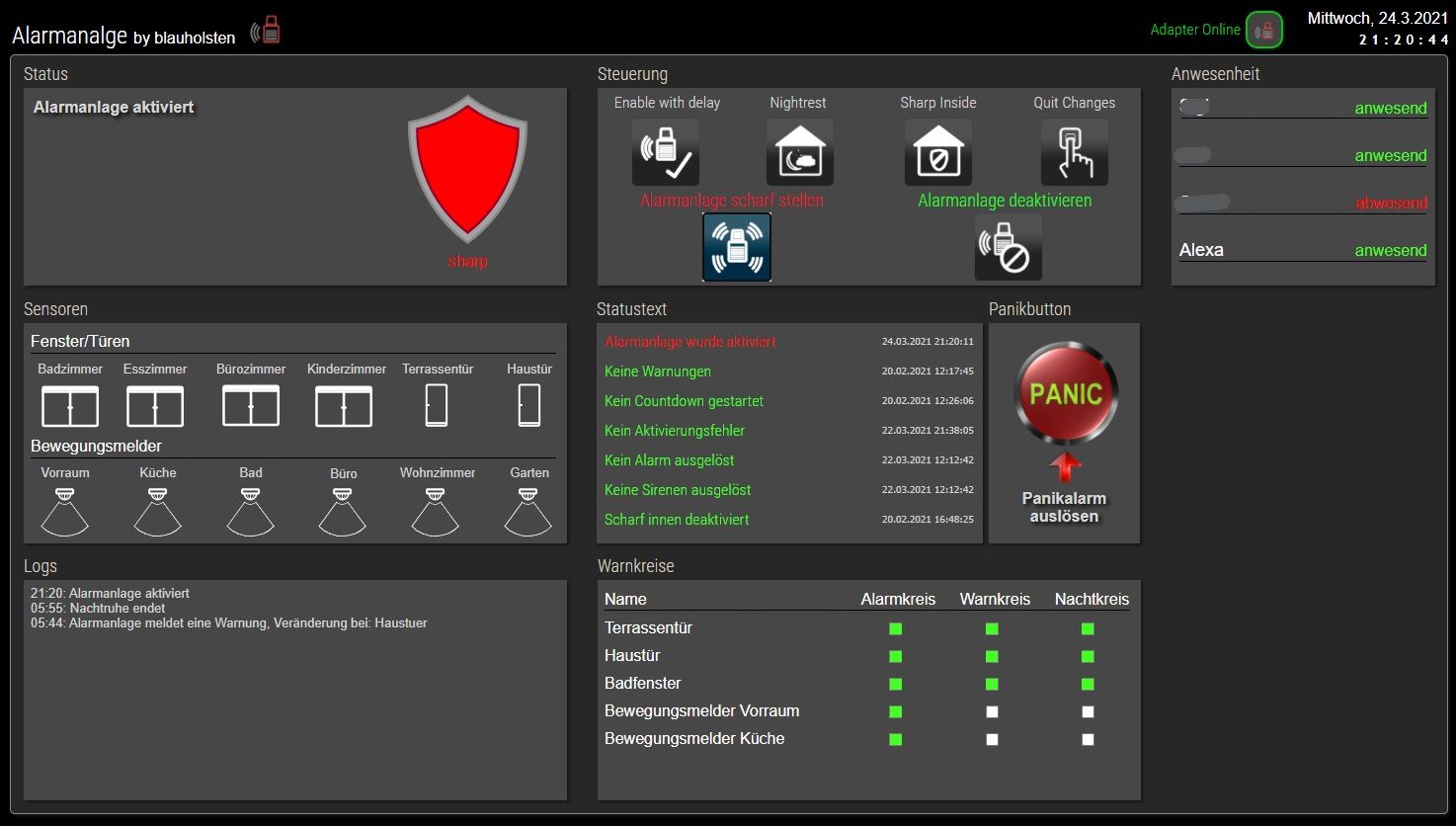Click 'Alarmanlage wurde aktiviert' status text
Screen dimensions: 1456x826
[x=690, y=342]
